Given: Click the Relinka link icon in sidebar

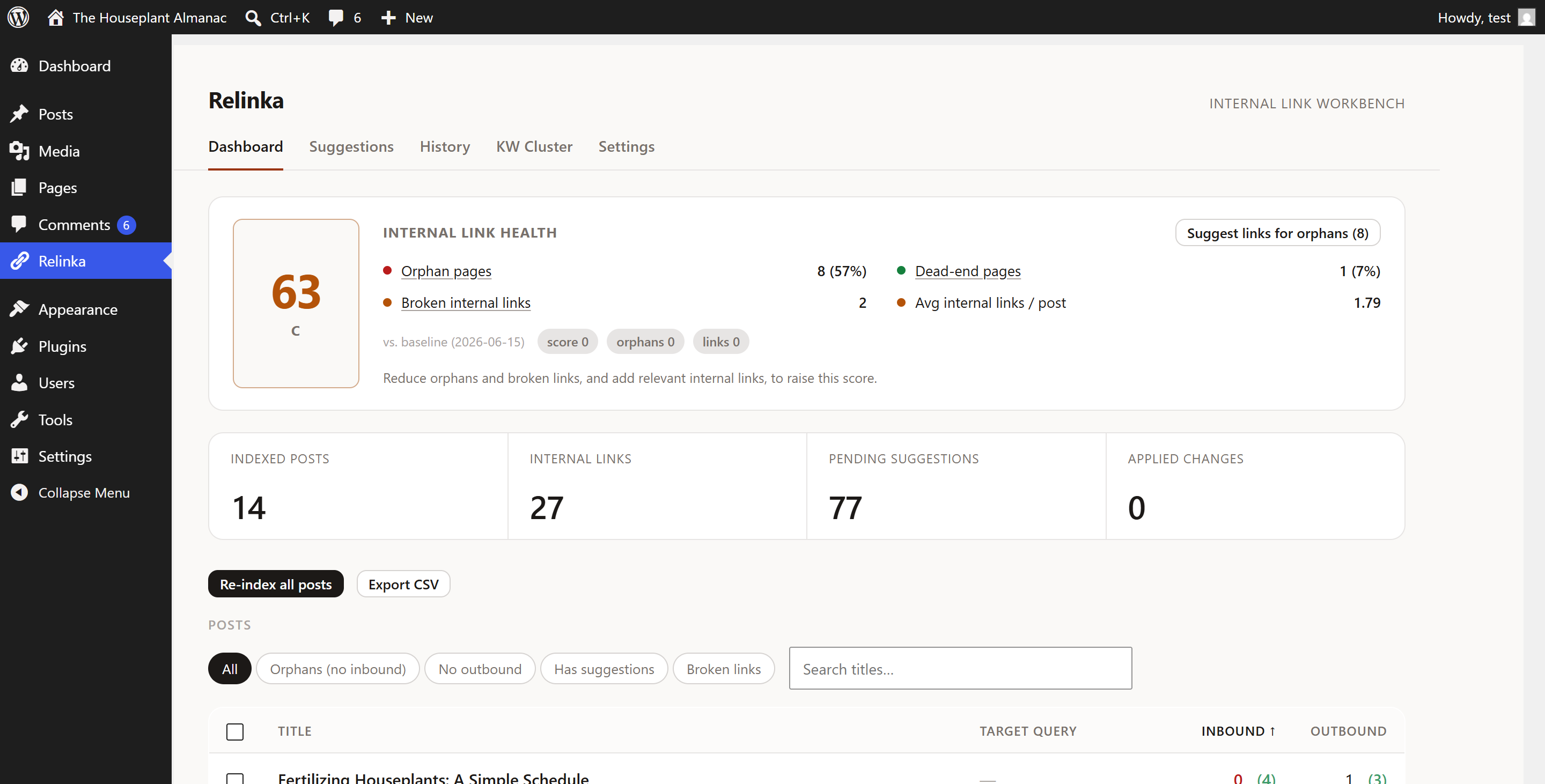Looking at the screenshot, I should click(19, 261).
